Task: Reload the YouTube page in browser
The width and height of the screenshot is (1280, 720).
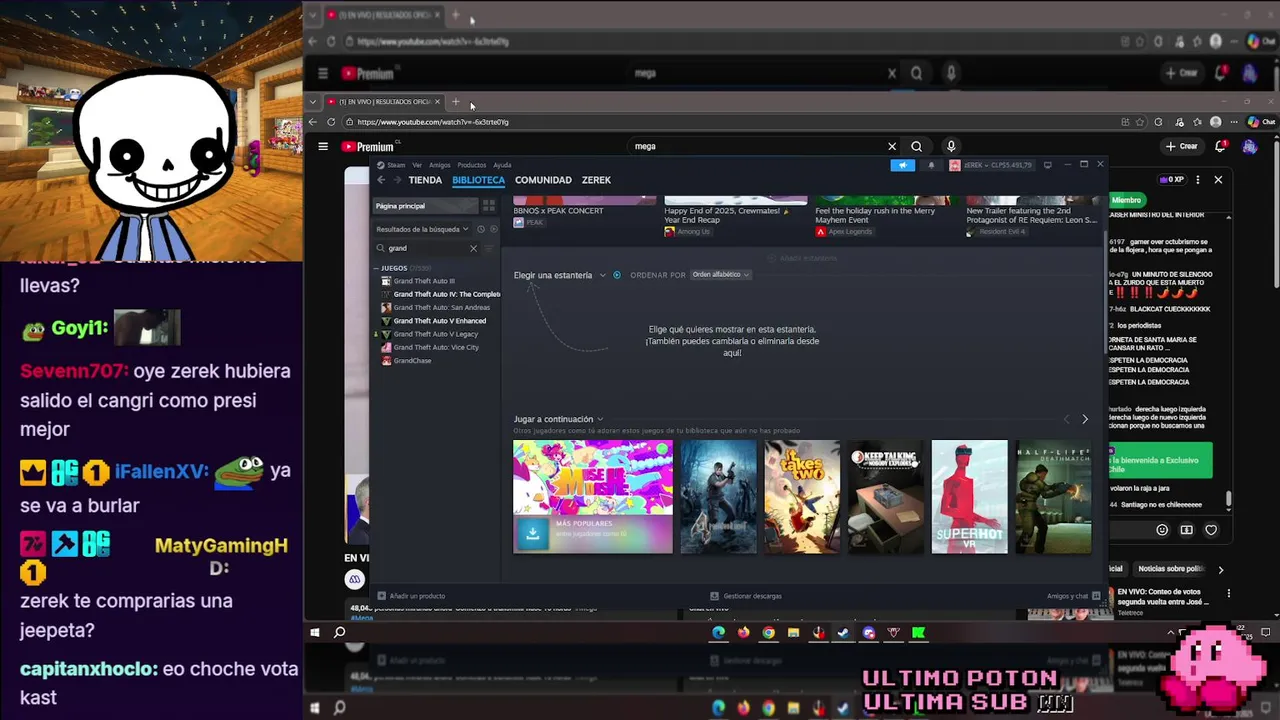Action: click(x=331, y=122)
